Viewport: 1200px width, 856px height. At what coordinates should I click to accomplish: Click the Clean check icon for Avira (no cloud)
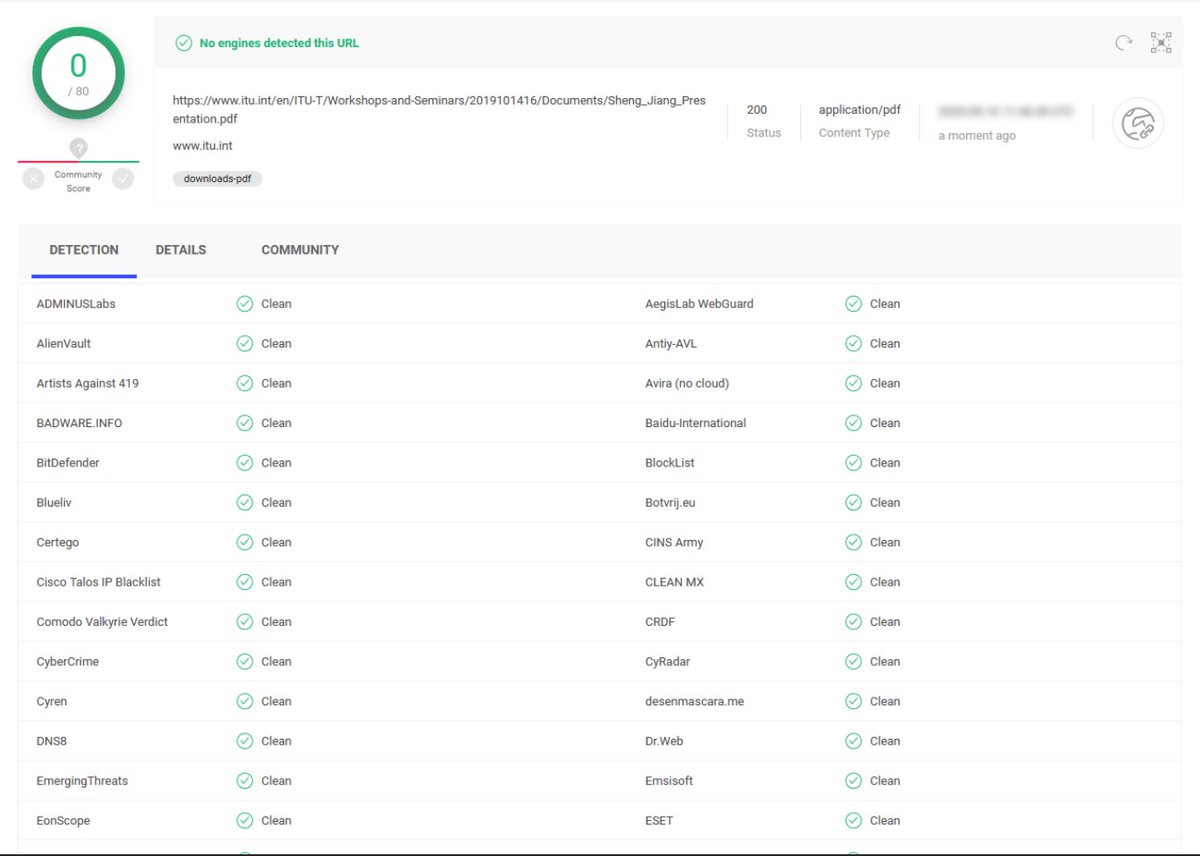tap(853, 383)
